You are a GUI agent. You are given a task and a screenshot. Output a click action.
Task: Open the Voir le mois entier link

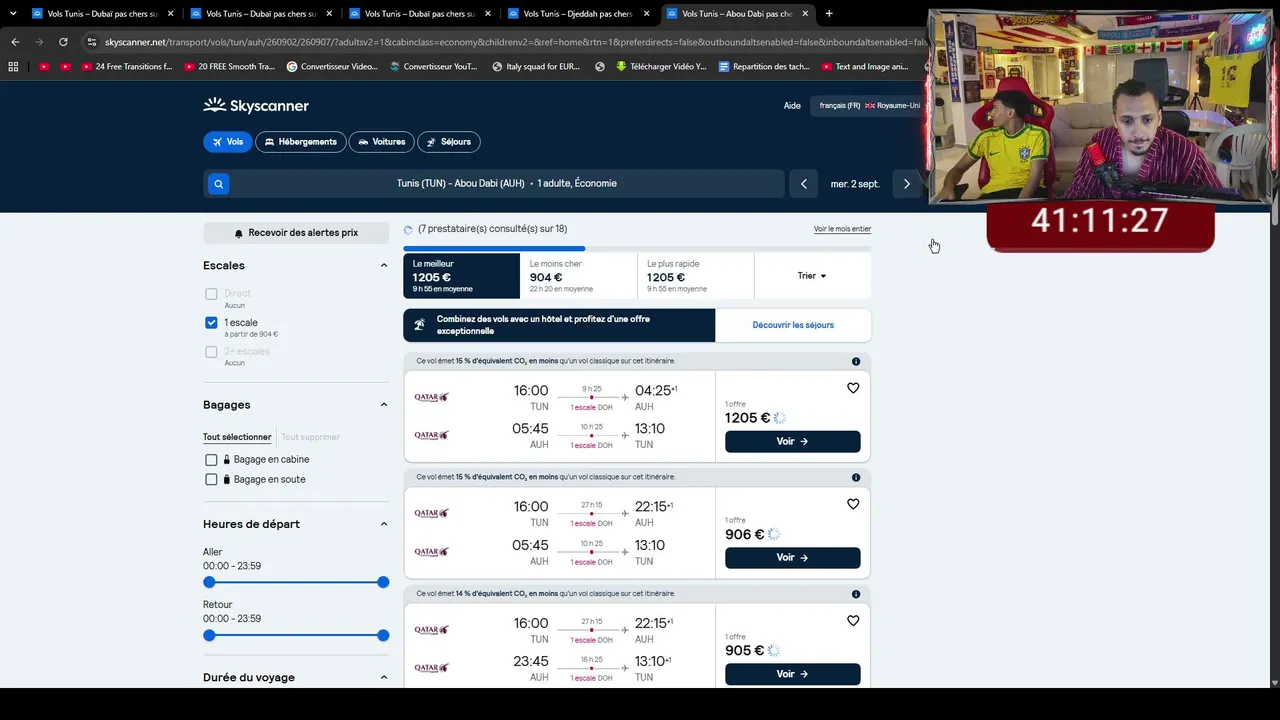click(x=842, y=229)
